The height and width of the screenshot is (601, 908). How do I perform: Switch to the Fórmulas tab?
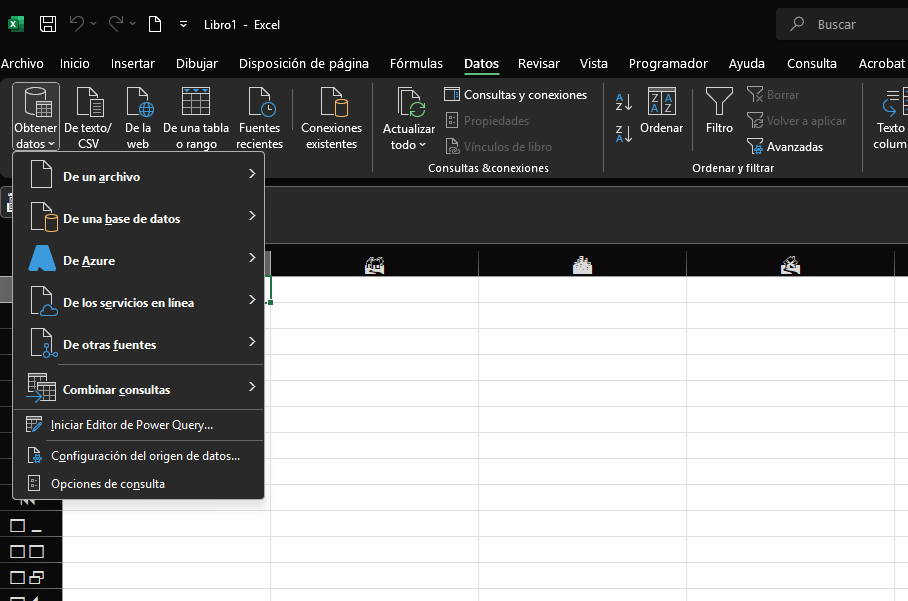click(416, 63)
